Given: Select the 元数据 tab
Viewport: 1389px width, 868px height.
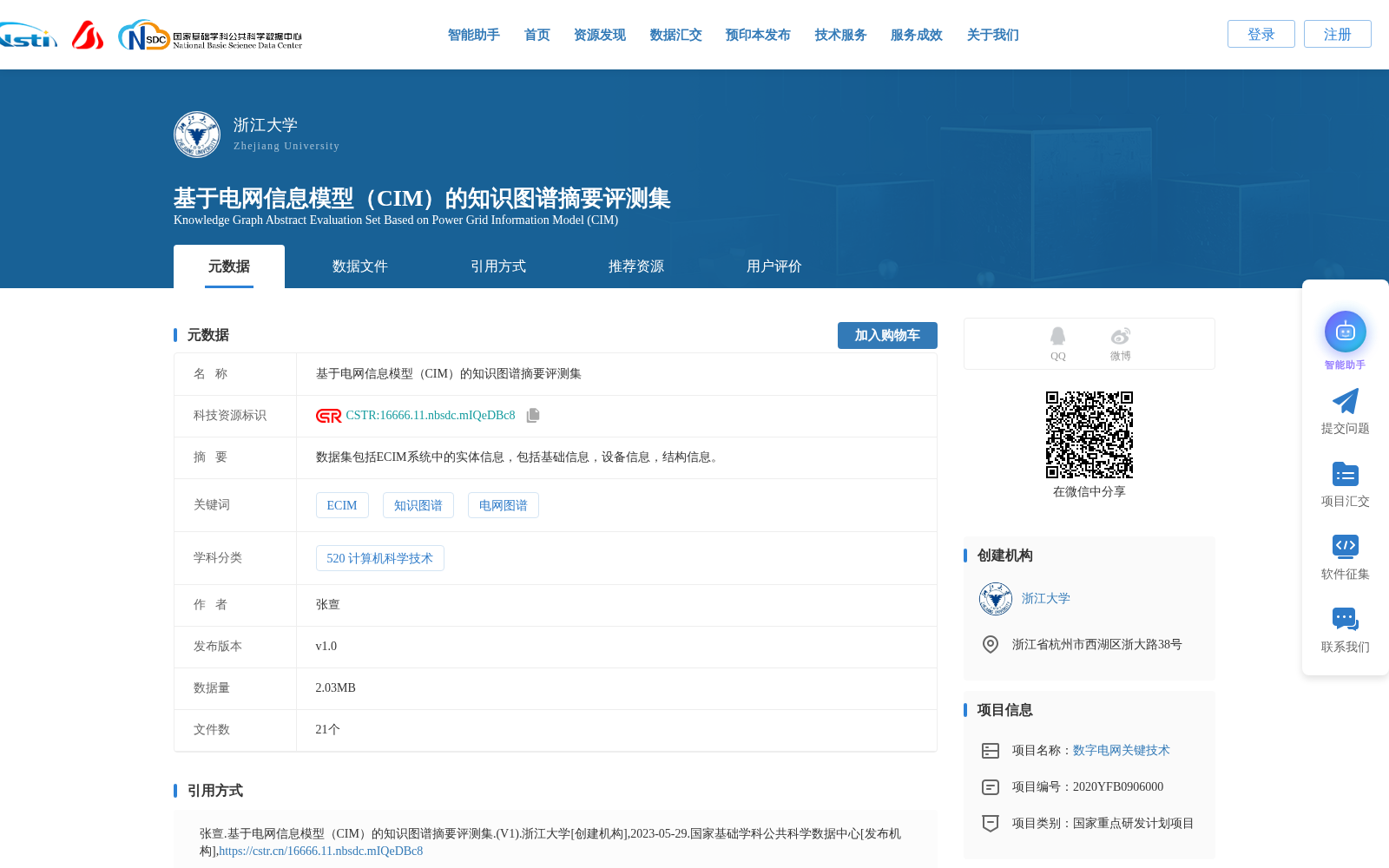Looking at the screenshot, I should coord(229,266).
